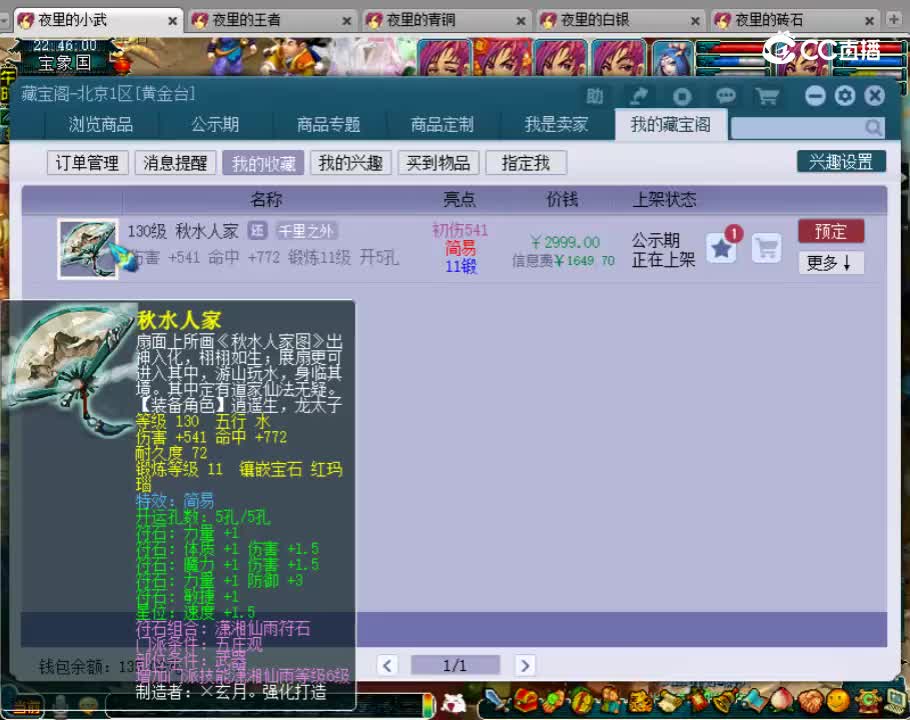
Task: Click the white pet icon in bottom bar
Action: click(454, 703)
